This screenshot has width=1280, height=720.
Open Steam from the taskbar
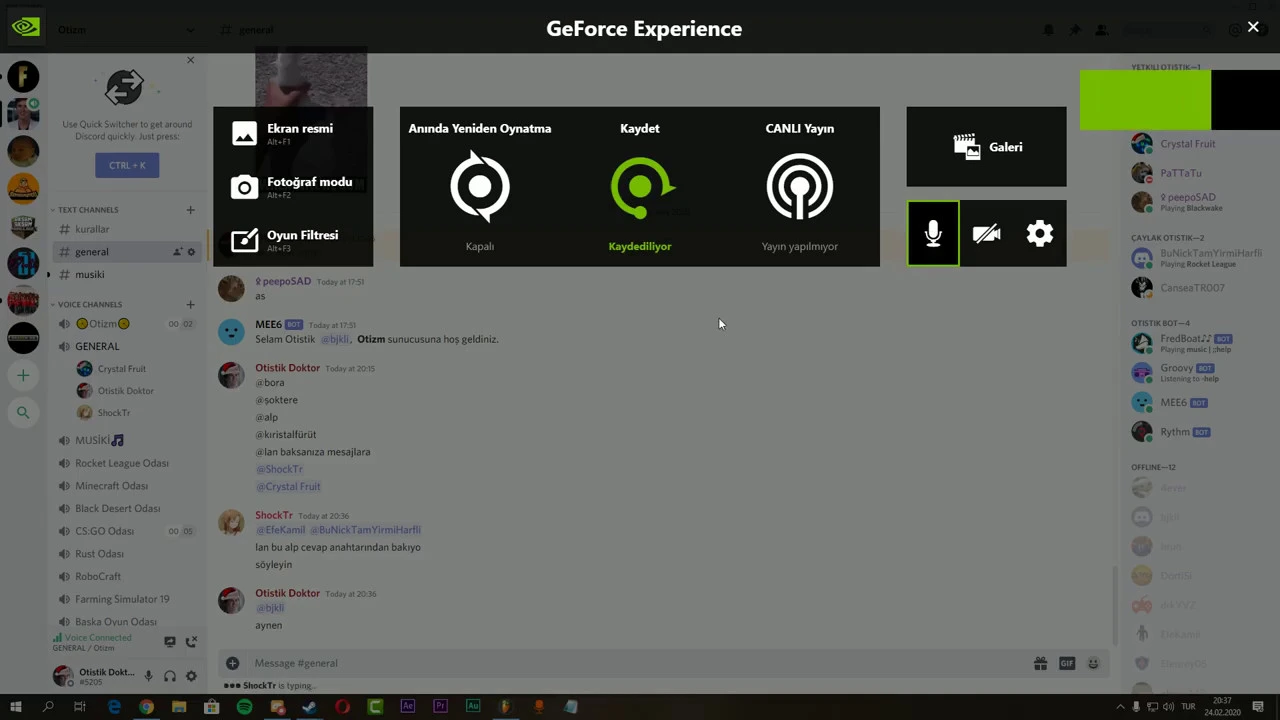[309, 707]
